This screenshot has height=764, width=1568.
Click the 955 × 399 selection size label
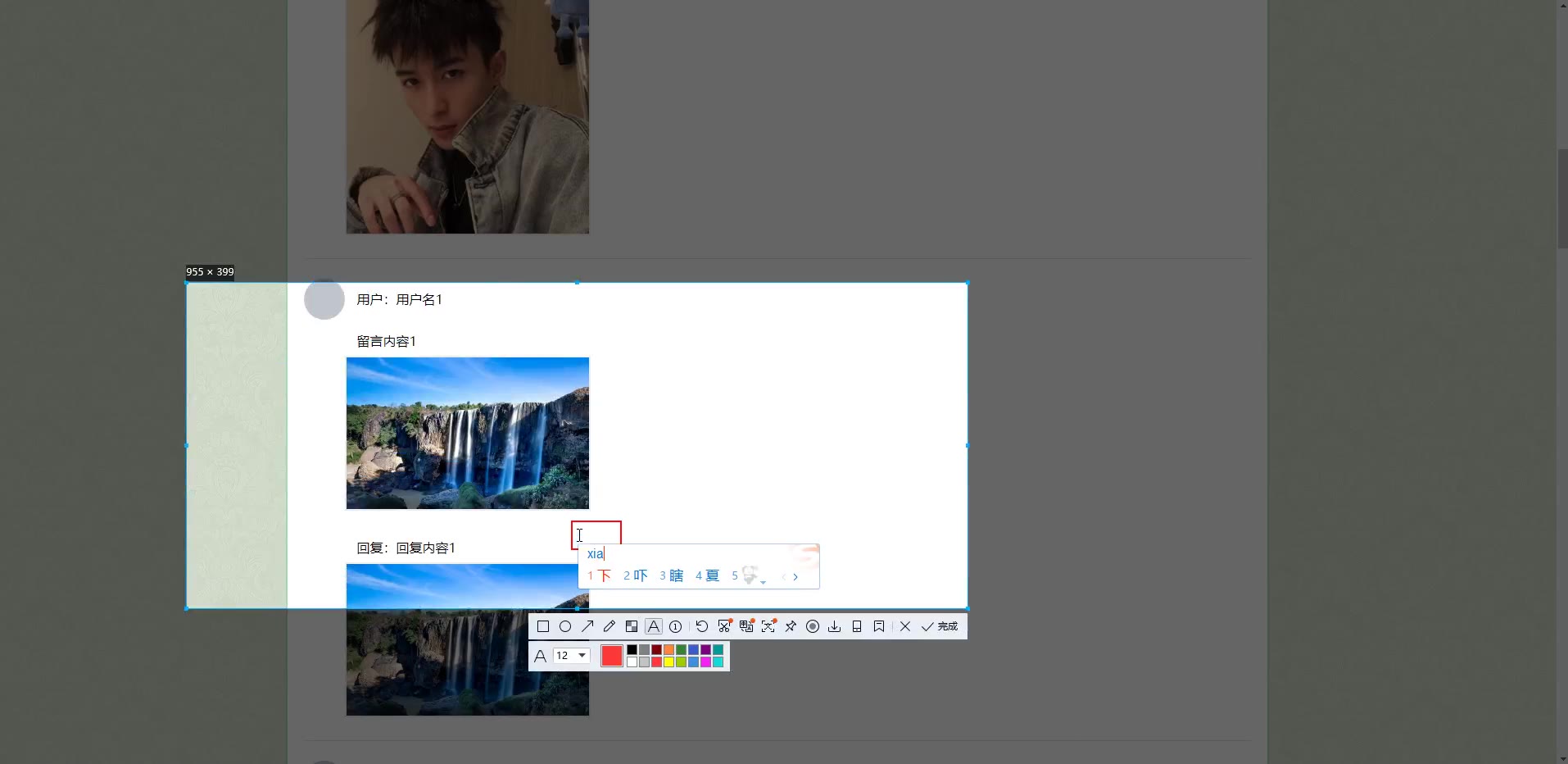[x=210, y=272]
